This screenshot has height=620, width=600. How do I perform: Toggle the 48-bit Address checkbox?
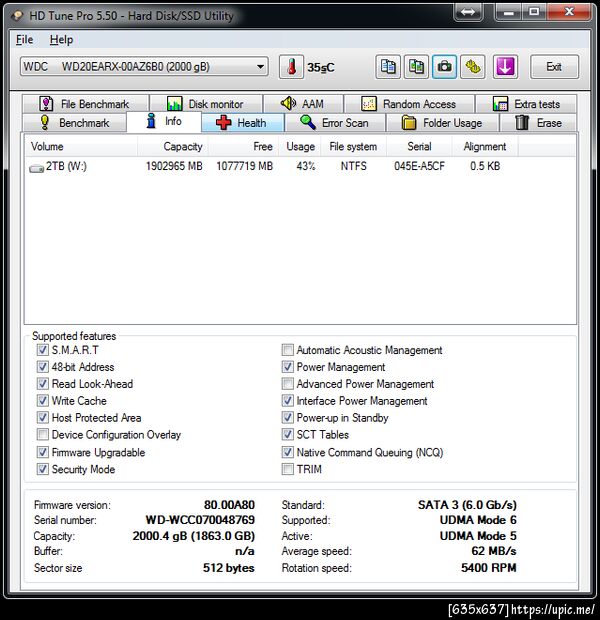click(x=42, y=367)
